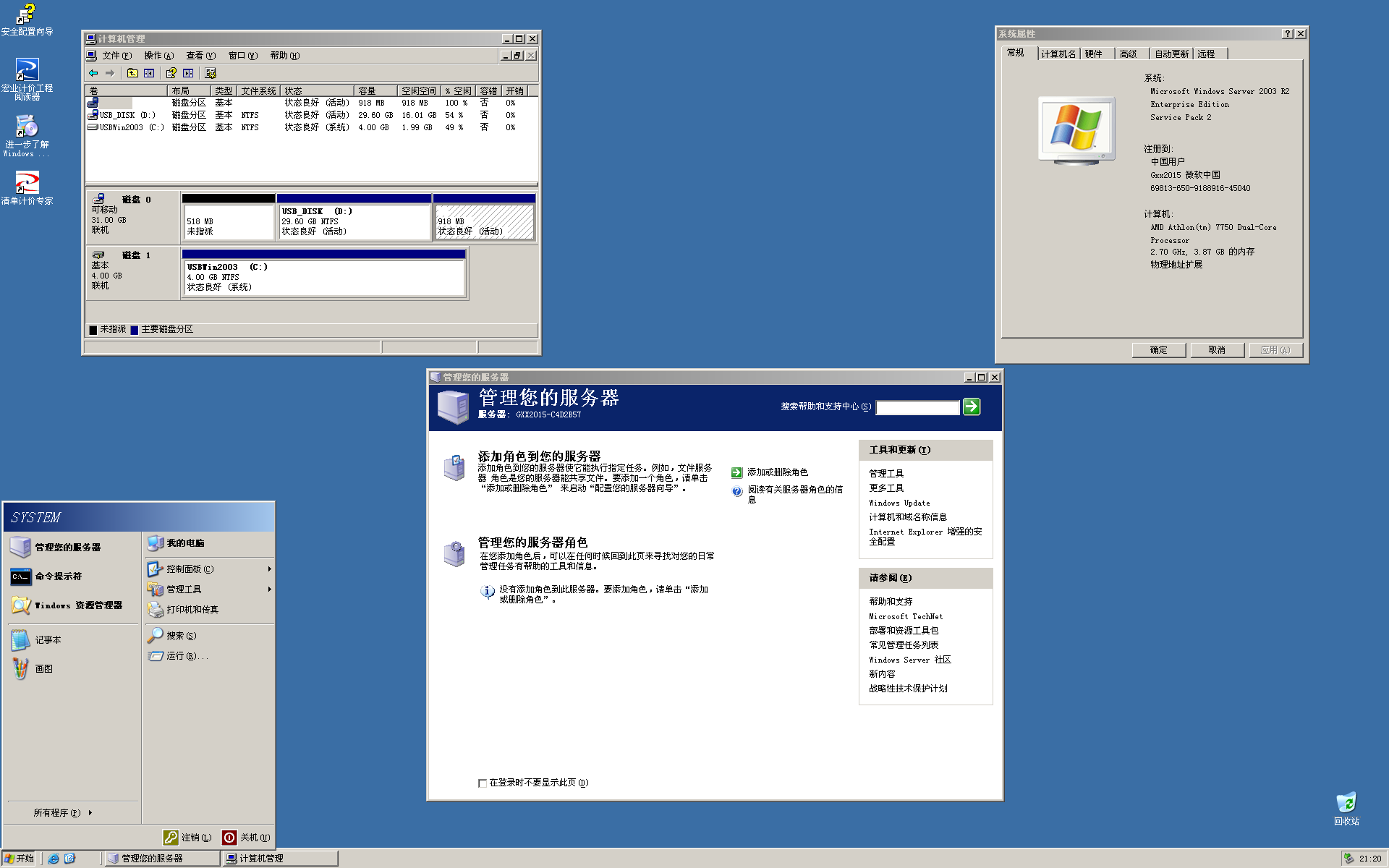Click 确定 button in 系统属性
Viewport: 1389px width, 868px height.
pyautogui.click(x=1159, y=350)
